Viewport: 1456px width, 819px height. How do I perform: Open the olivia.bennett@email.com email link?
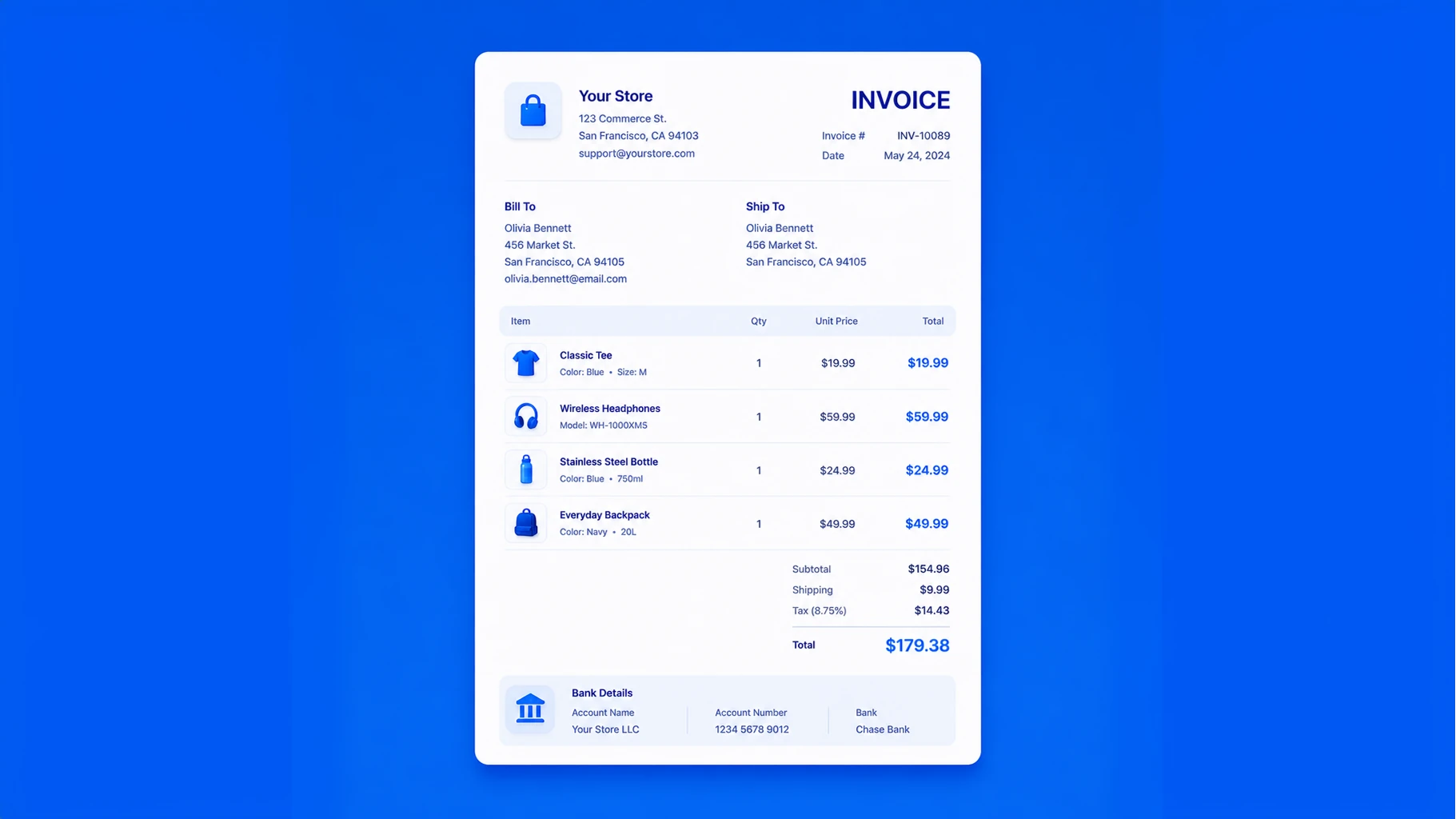tap(565, 279)
